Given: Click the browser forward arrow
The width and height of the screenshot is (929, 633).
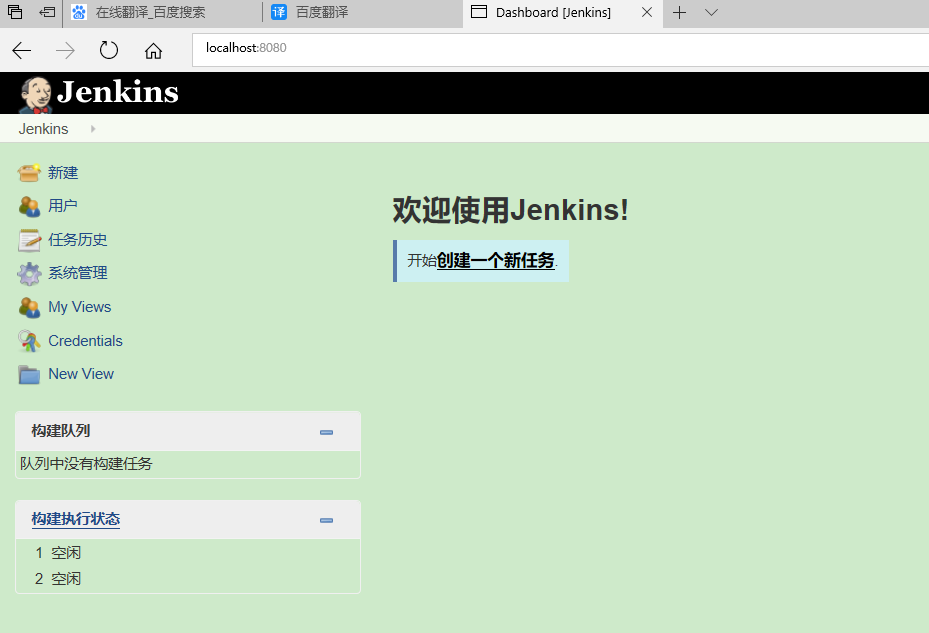Looking at the screenshot, I should [x=65, y=50].
